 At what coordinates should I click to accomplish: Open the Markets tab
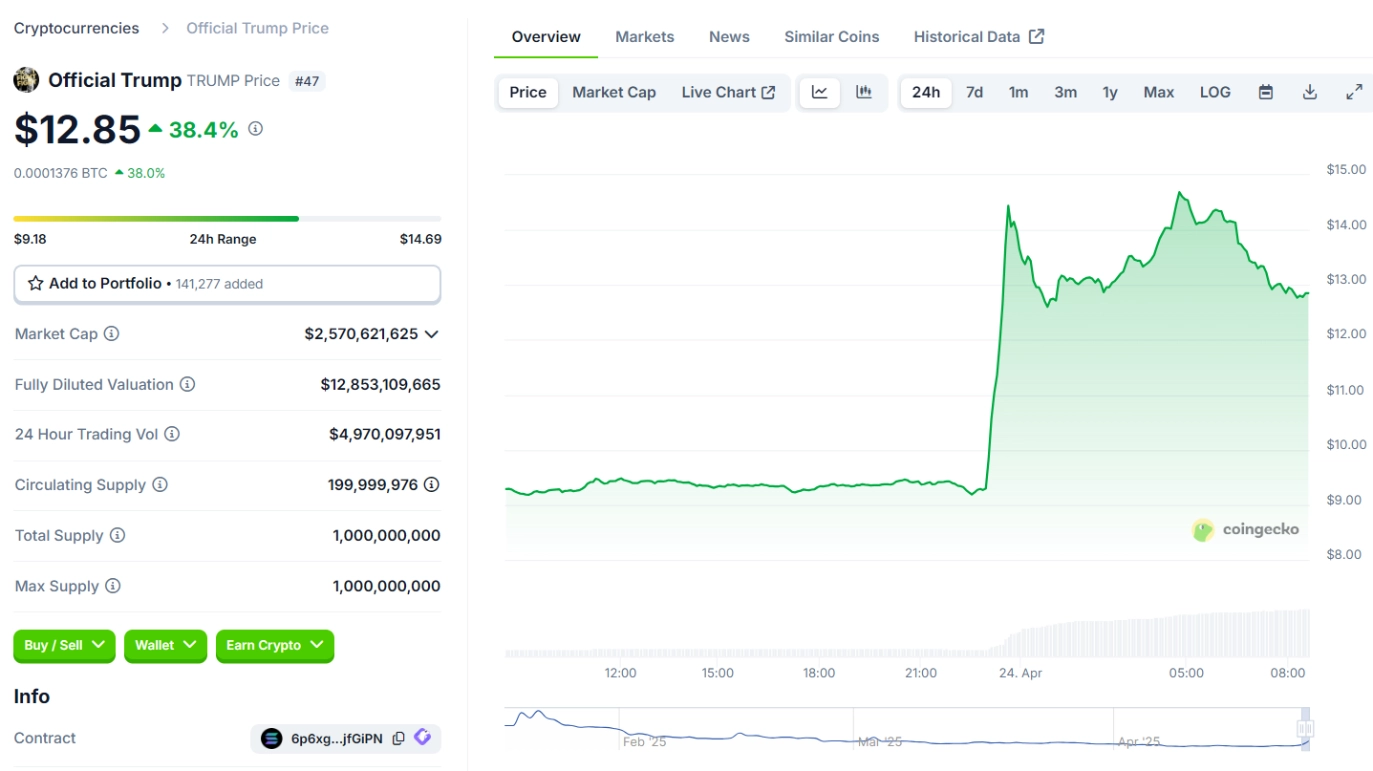point(645,37)
